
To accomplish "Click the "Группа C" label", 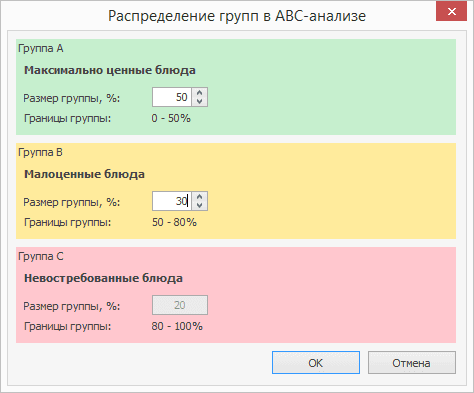I will point(41,256).
